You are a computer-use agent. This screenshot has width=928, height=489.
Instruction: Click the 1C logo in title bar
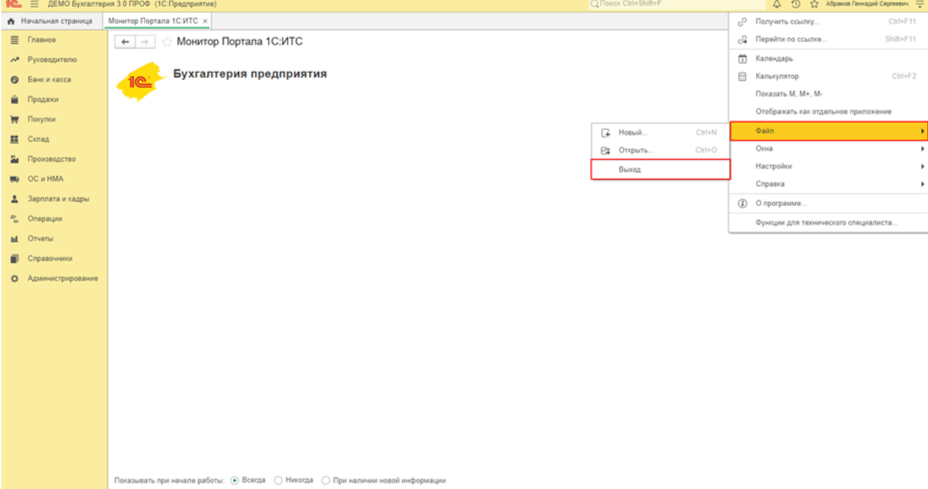click(x=13, y=4)
